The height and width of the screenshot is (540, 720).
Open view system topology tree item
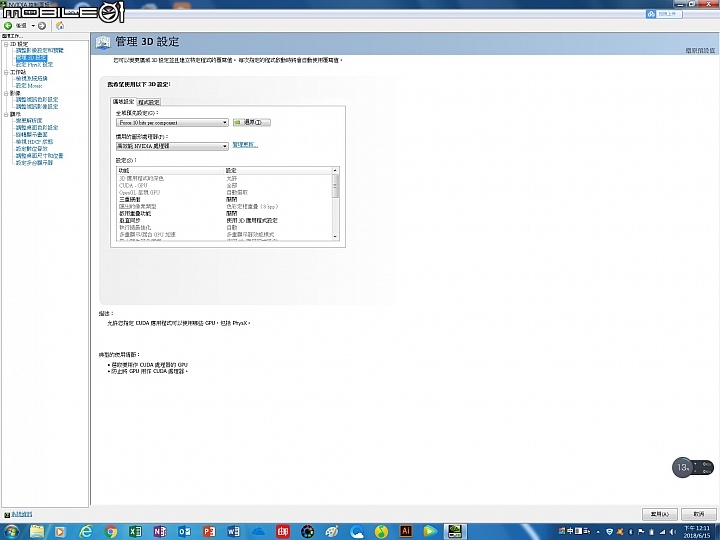click(31, 79)
